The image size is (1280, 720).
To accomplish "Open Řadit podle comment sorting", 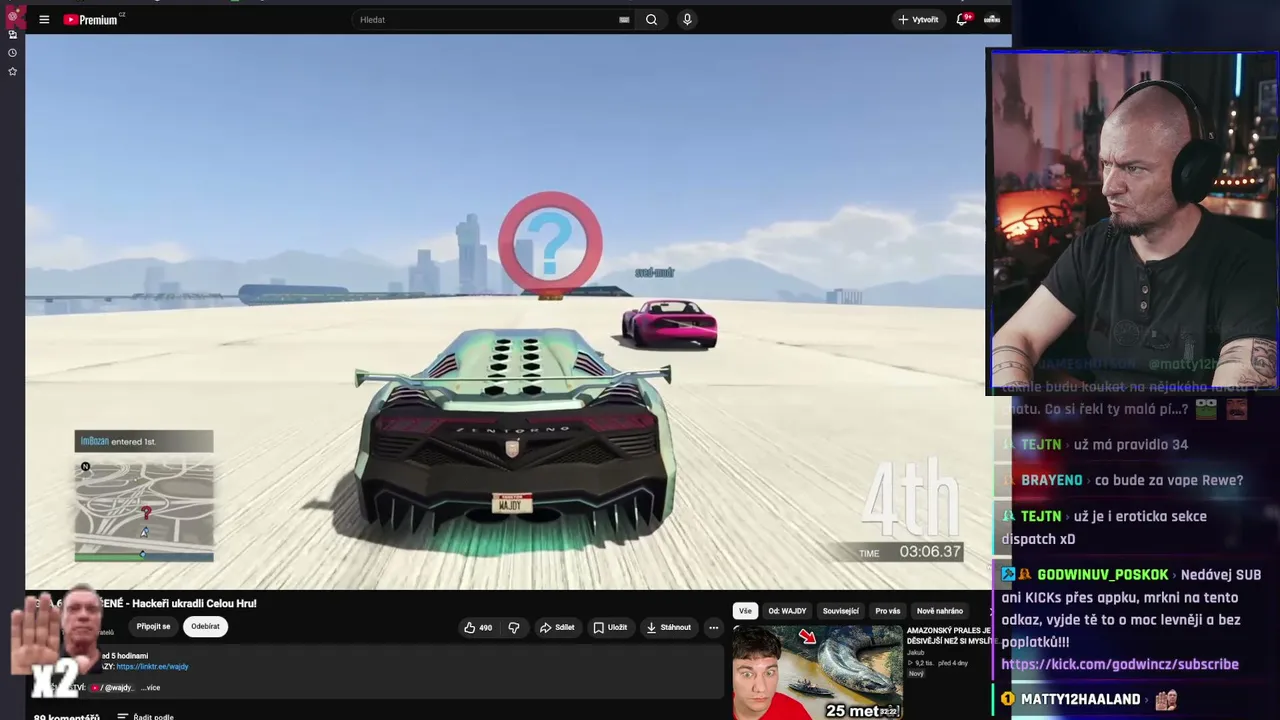I will point(145,716).
